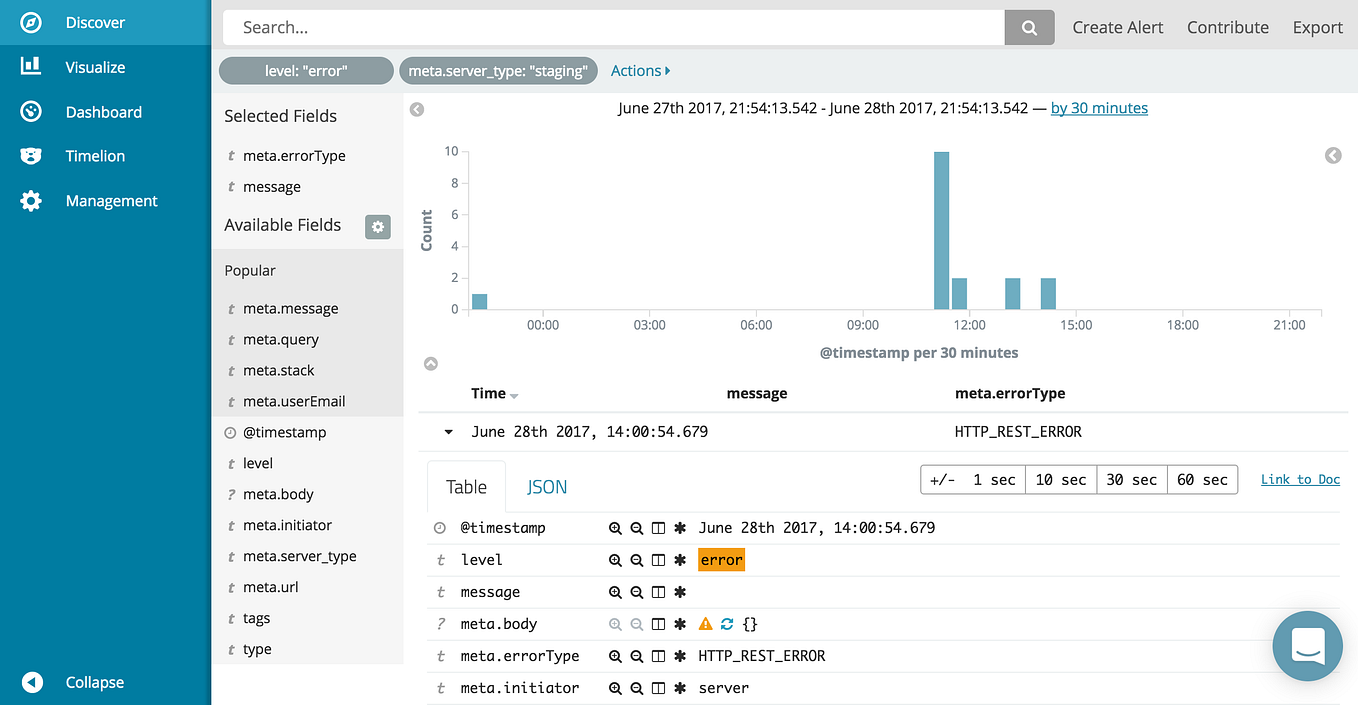This screenshot has width=1358, height=705.
Task: Click the Create Alert button
Action: [x=1118, y=27]
